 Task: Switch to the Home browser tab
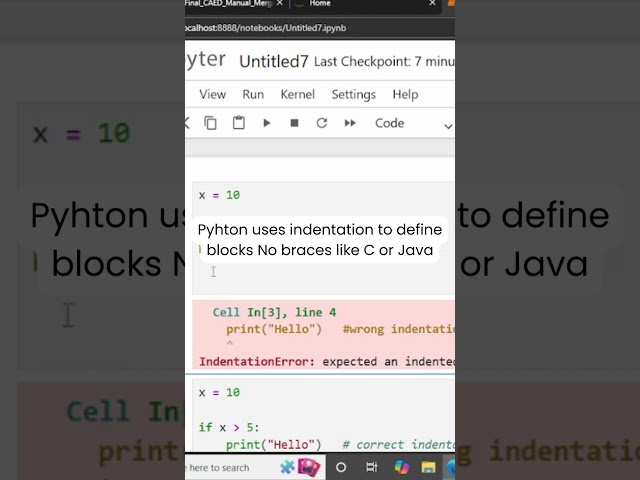point(320,4)
